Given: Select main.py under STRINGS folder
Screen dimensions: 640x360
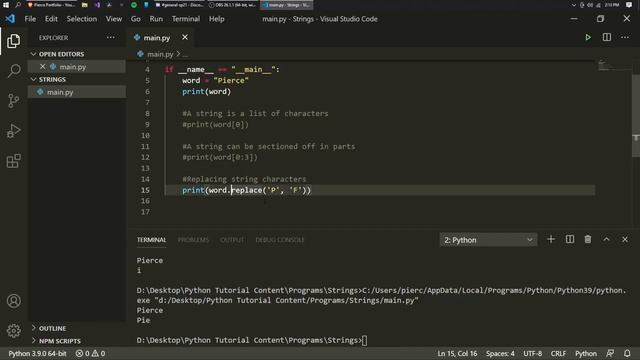Looking at the screenshot, I should tap(77, 92).
